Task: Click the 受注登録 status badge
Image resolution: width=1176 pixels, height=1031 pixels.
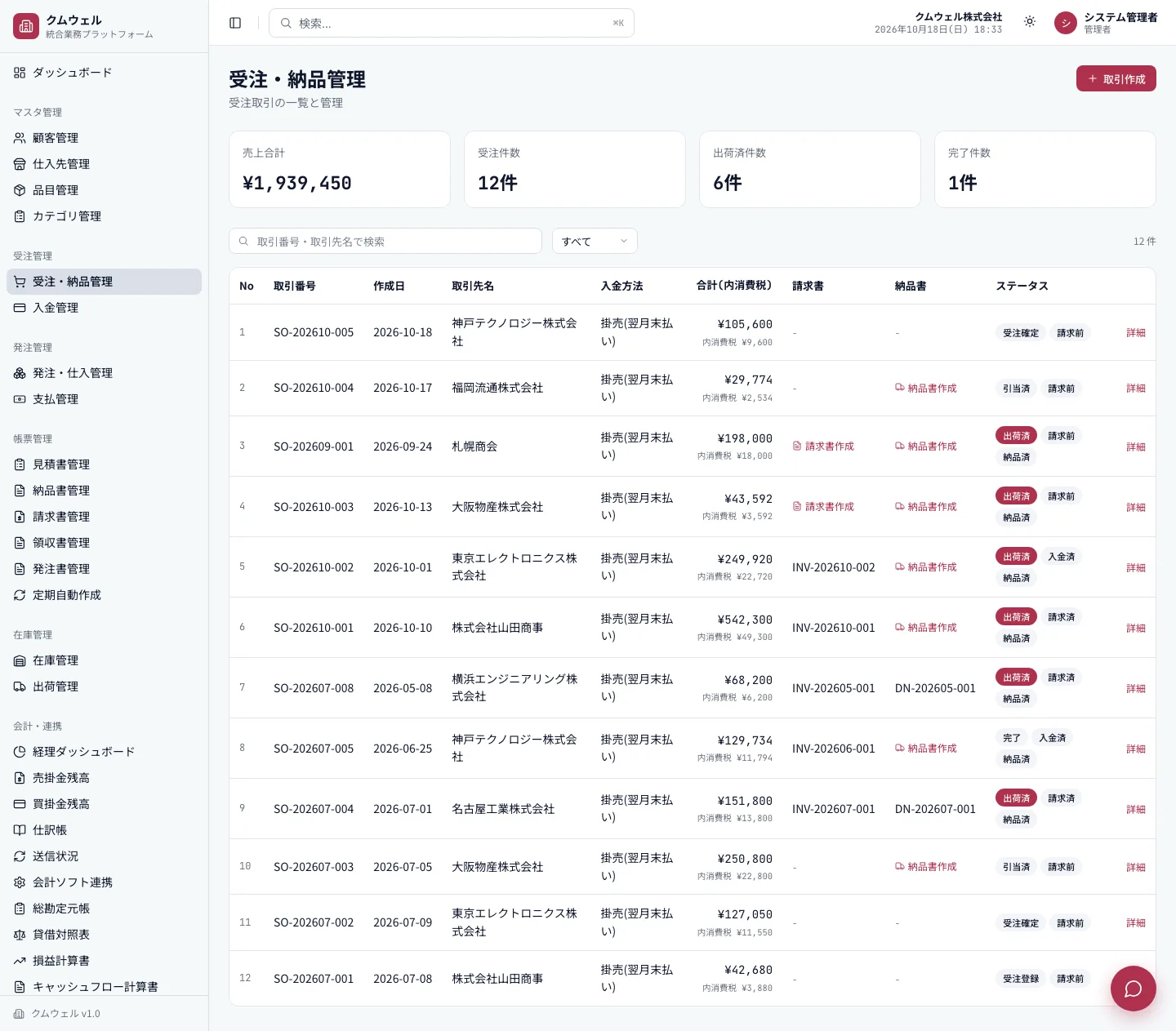Action: [1021, 979]
